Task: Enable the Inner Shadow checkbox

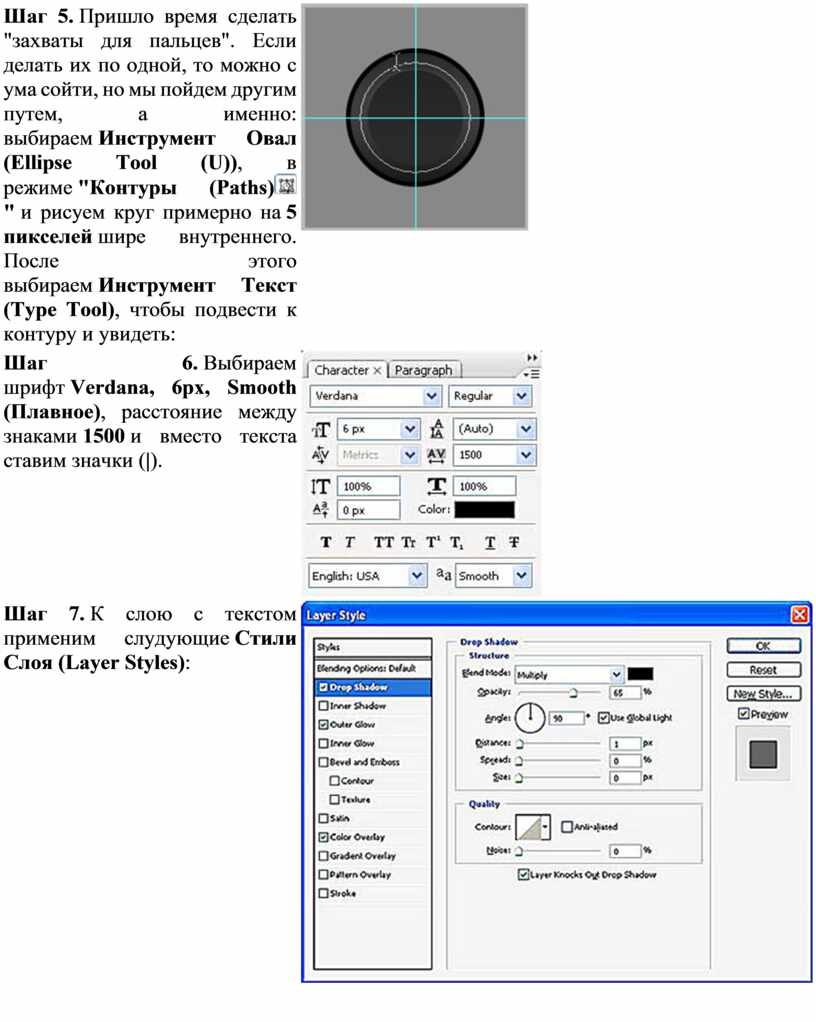Action: pos(323,705)
